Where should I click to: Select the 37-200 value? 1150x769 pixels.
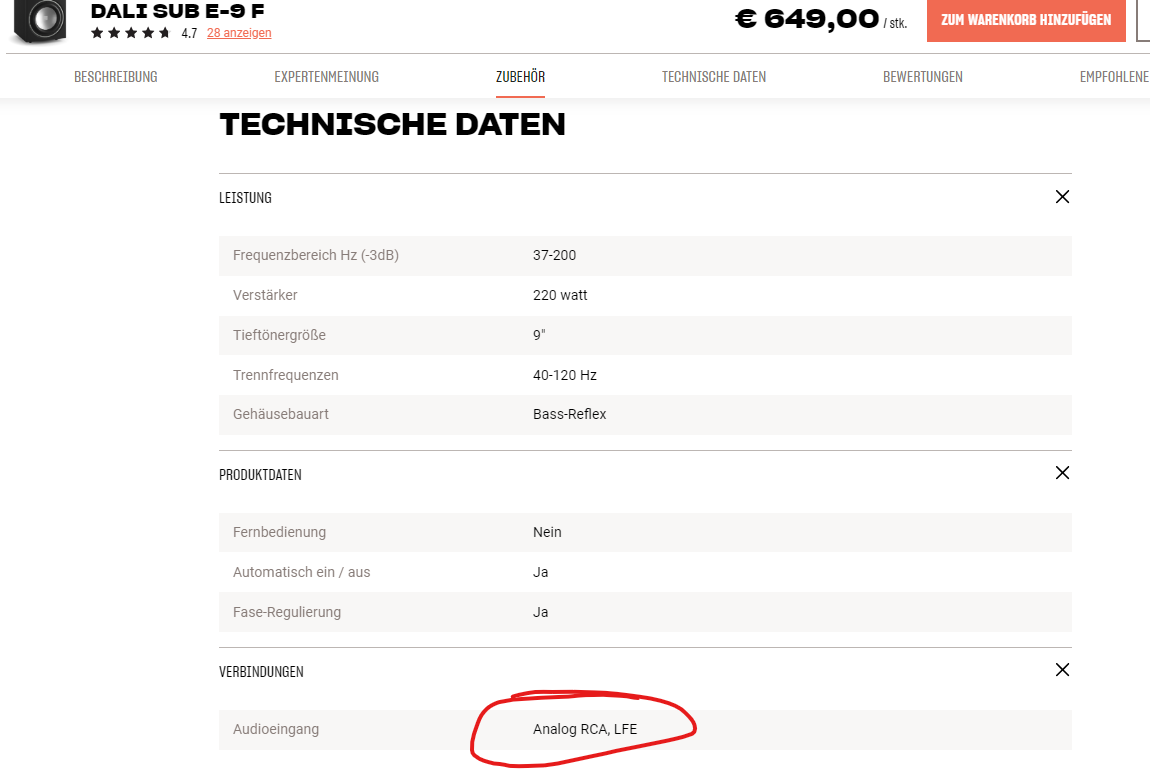[554, 255]
